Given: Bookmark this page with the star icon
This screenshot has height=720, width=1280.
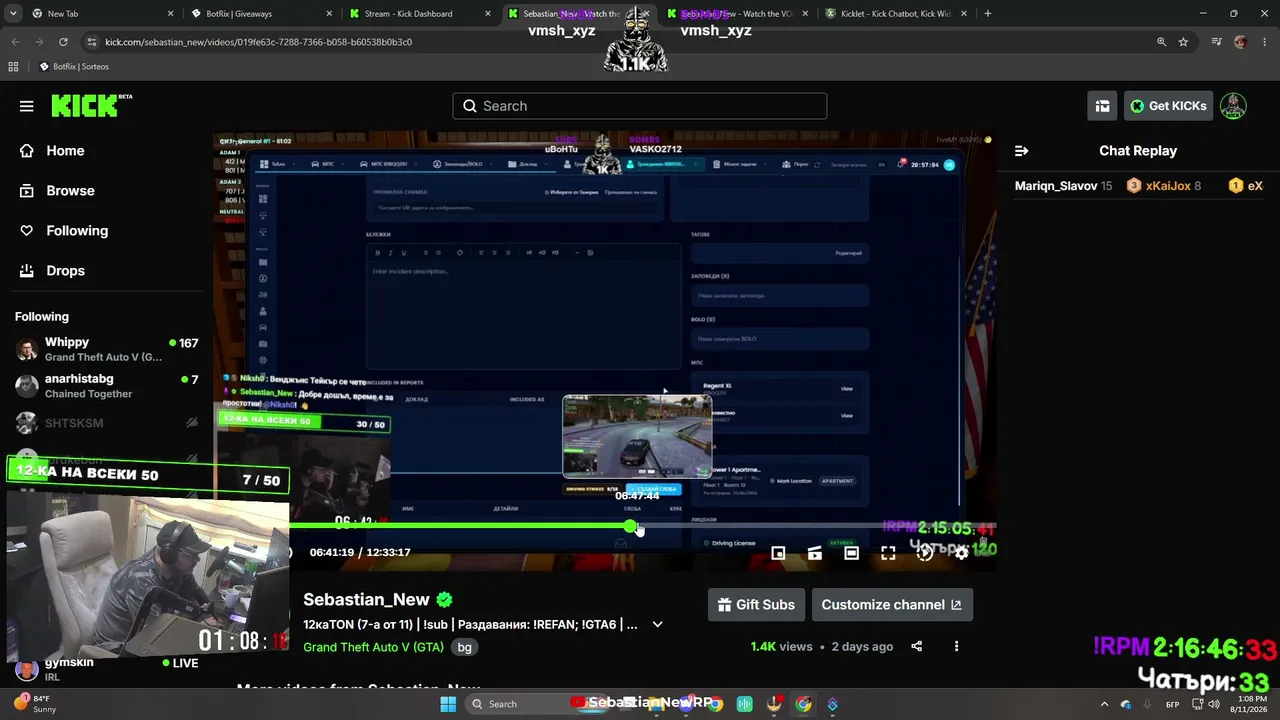Looking at the screenshot, I should (x=1183, y=42).
